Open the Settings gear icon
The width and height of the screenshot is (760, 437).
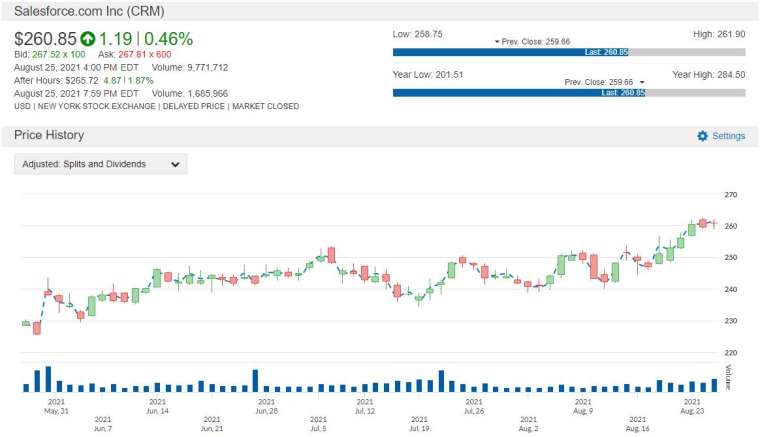click(702, 136)
